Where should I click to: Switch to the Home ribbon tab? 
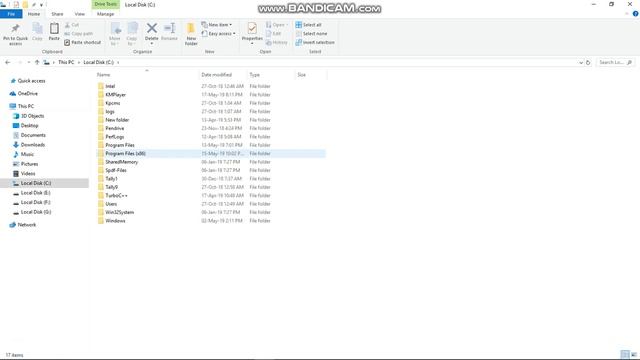[34, 14]
